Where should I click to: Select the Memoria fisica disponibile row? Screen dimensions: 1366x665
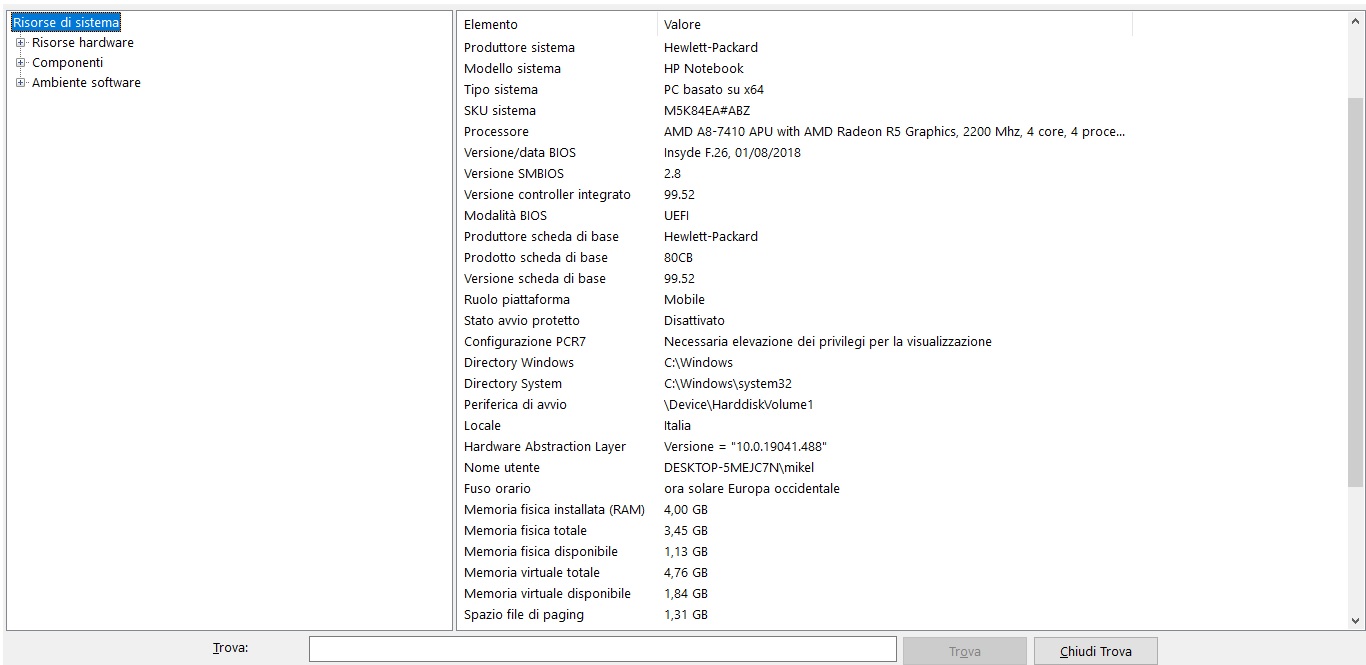coord(795,551)
